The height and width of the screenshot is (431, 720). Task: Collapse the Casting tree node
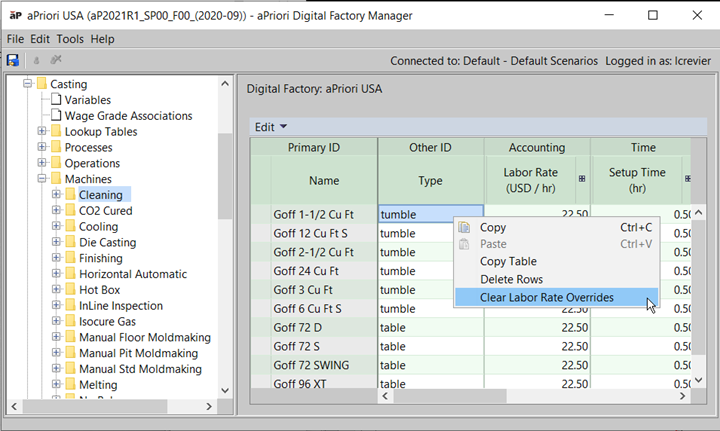[28, 84]
